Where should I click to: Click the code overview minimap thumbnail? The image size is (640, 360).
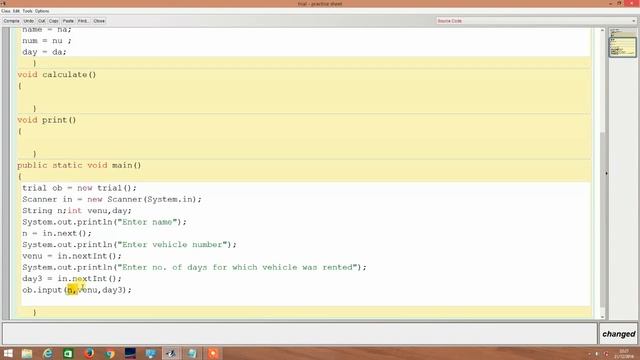pos(622,43)
